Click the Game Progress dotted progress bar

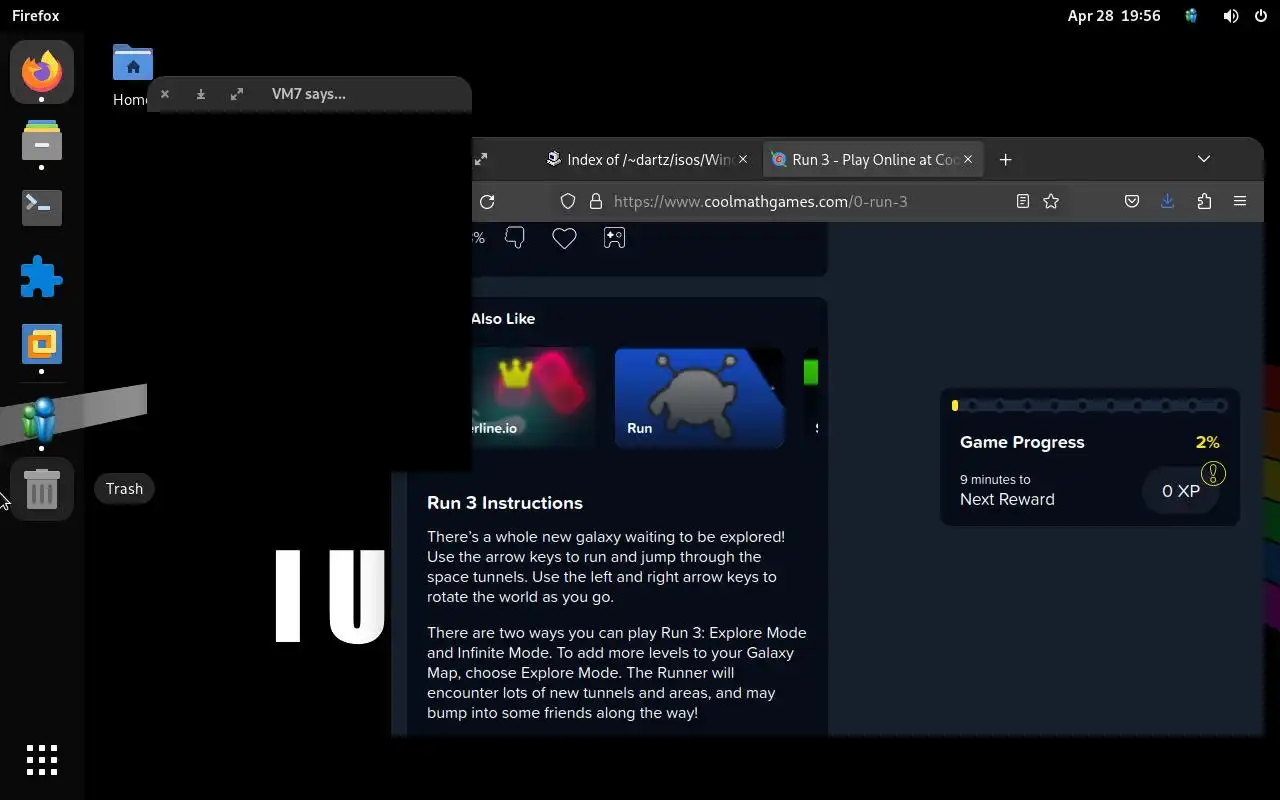click(1090, 406)
